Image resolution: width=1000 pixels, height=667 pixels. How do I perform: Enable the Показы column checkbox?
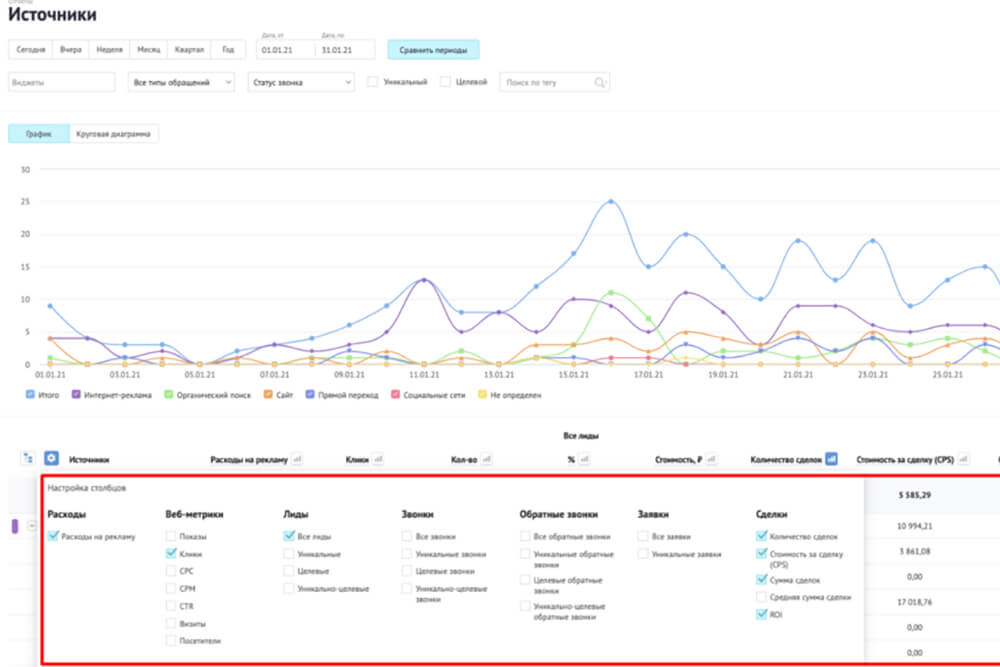point(170,536)
